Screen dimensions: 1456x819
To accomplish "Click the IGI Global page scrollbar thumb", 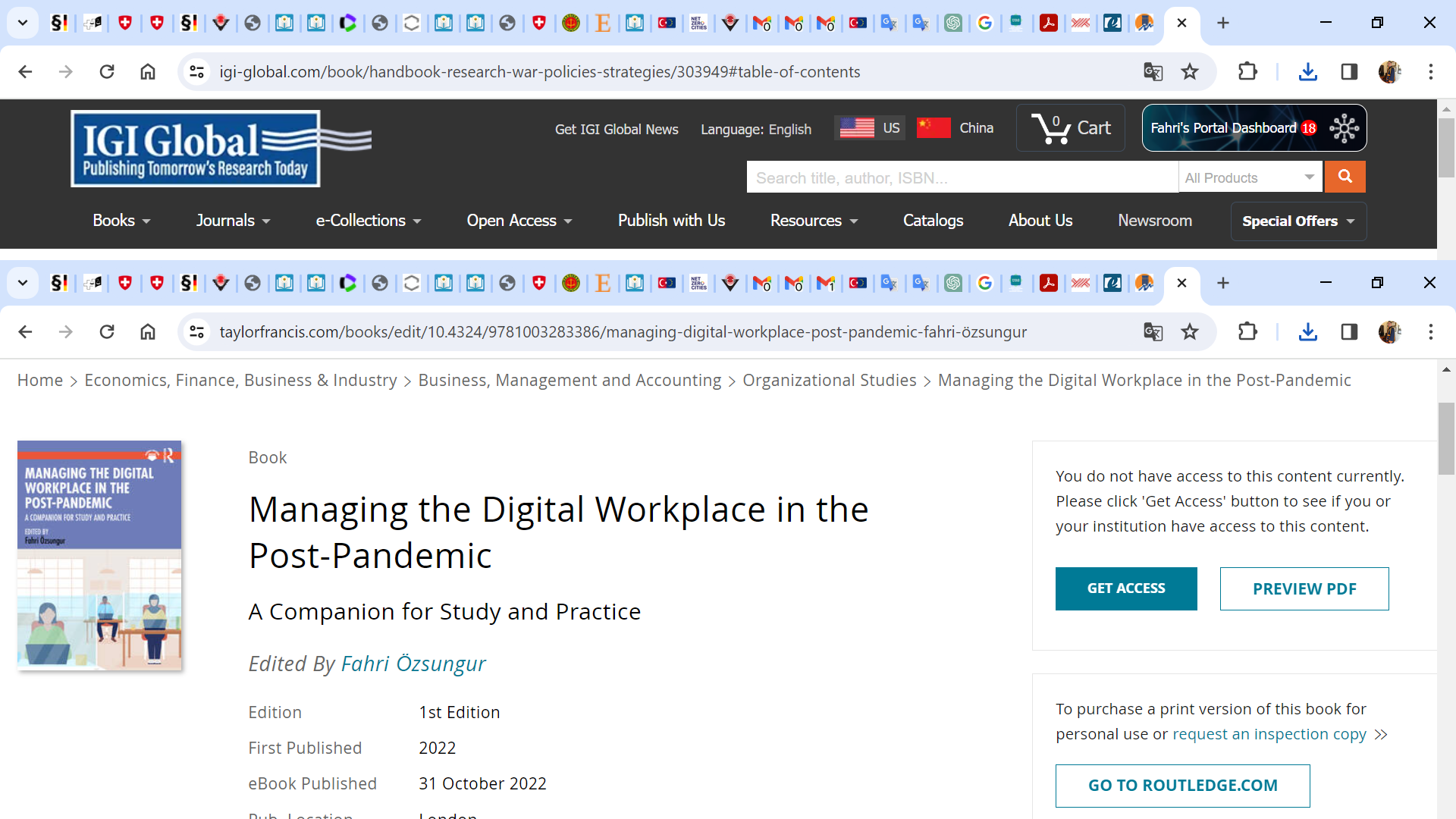I will pos(1446,148).
